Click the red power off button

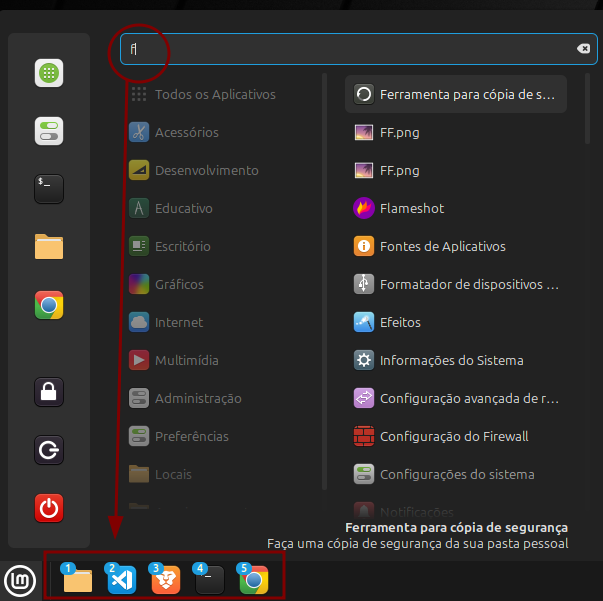(x=49, y=508)
